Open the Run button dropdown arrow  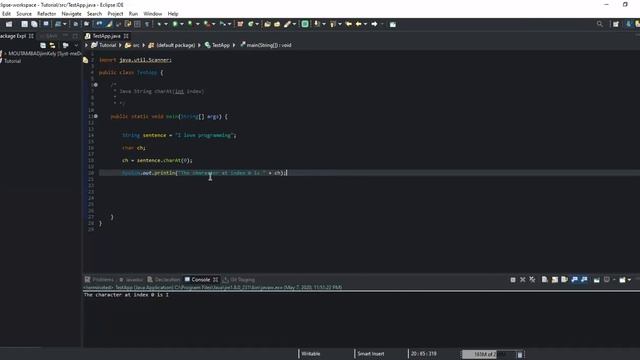182,24
